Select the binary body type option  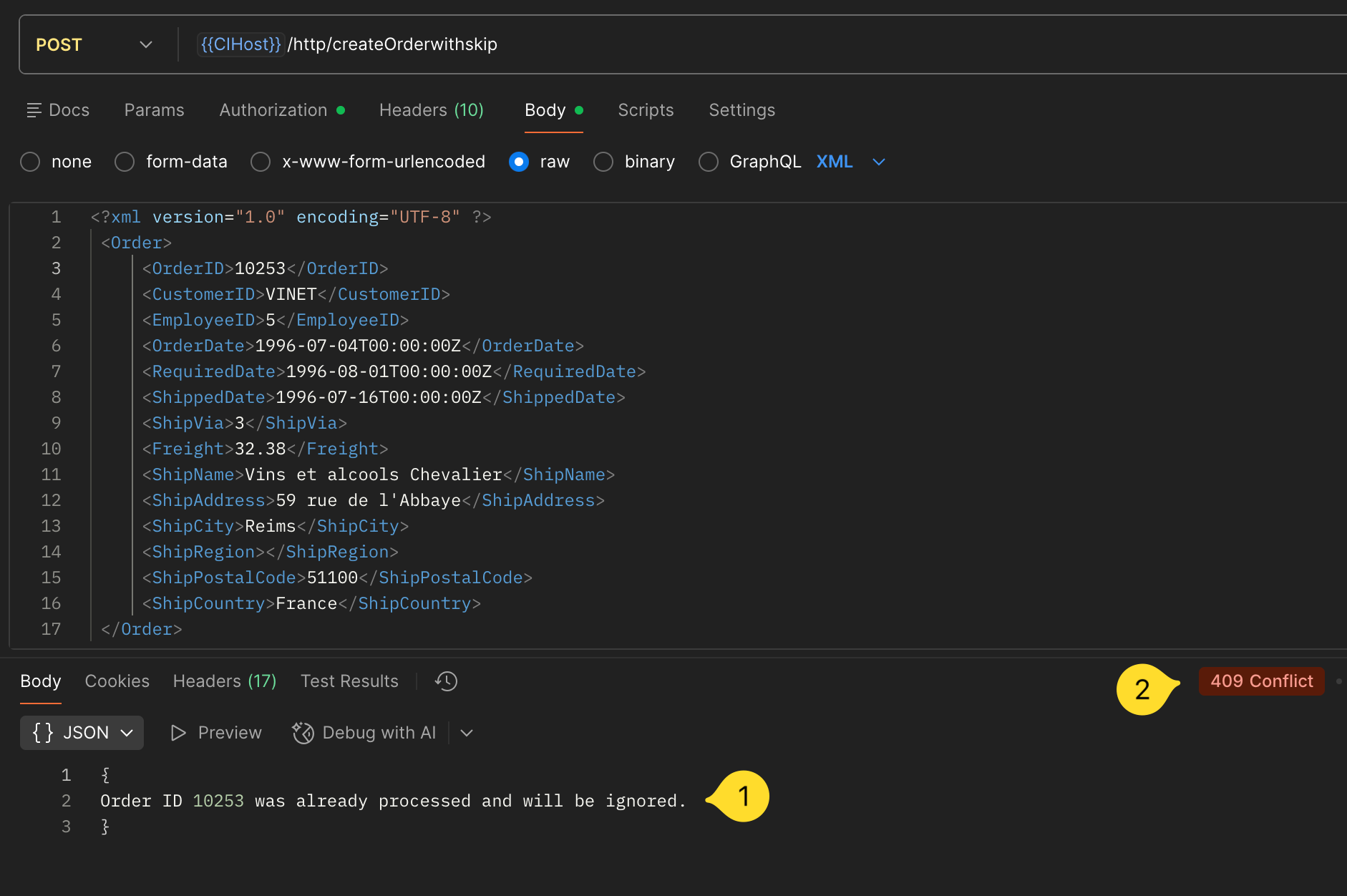coord(603,162)
